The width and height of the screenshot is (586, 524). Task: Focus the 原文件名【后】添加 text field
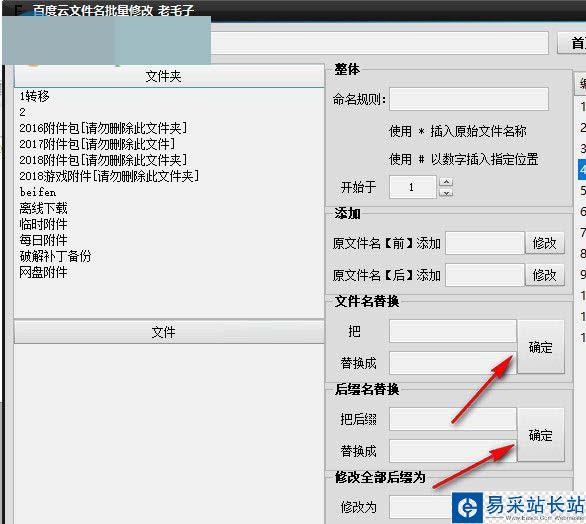(x=485, y=275)
